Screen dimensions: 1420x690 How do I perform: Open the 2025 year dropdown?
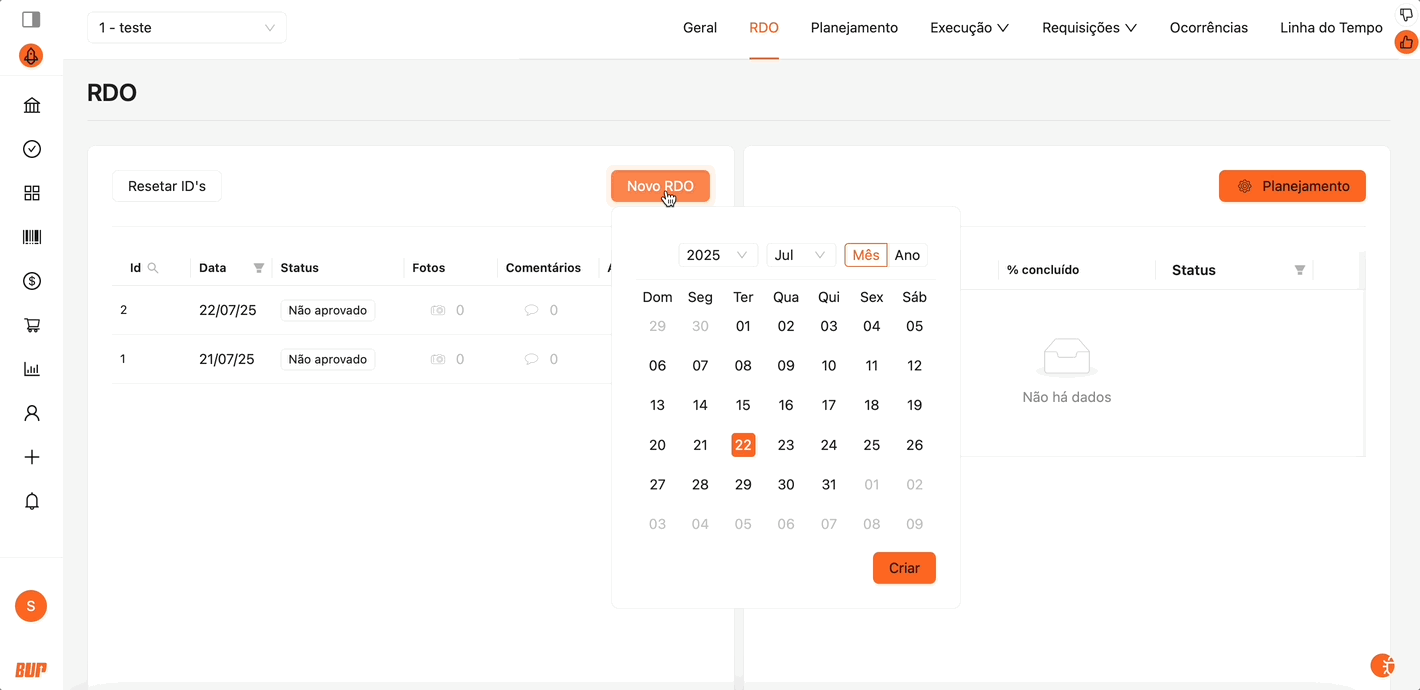point(717,255)
